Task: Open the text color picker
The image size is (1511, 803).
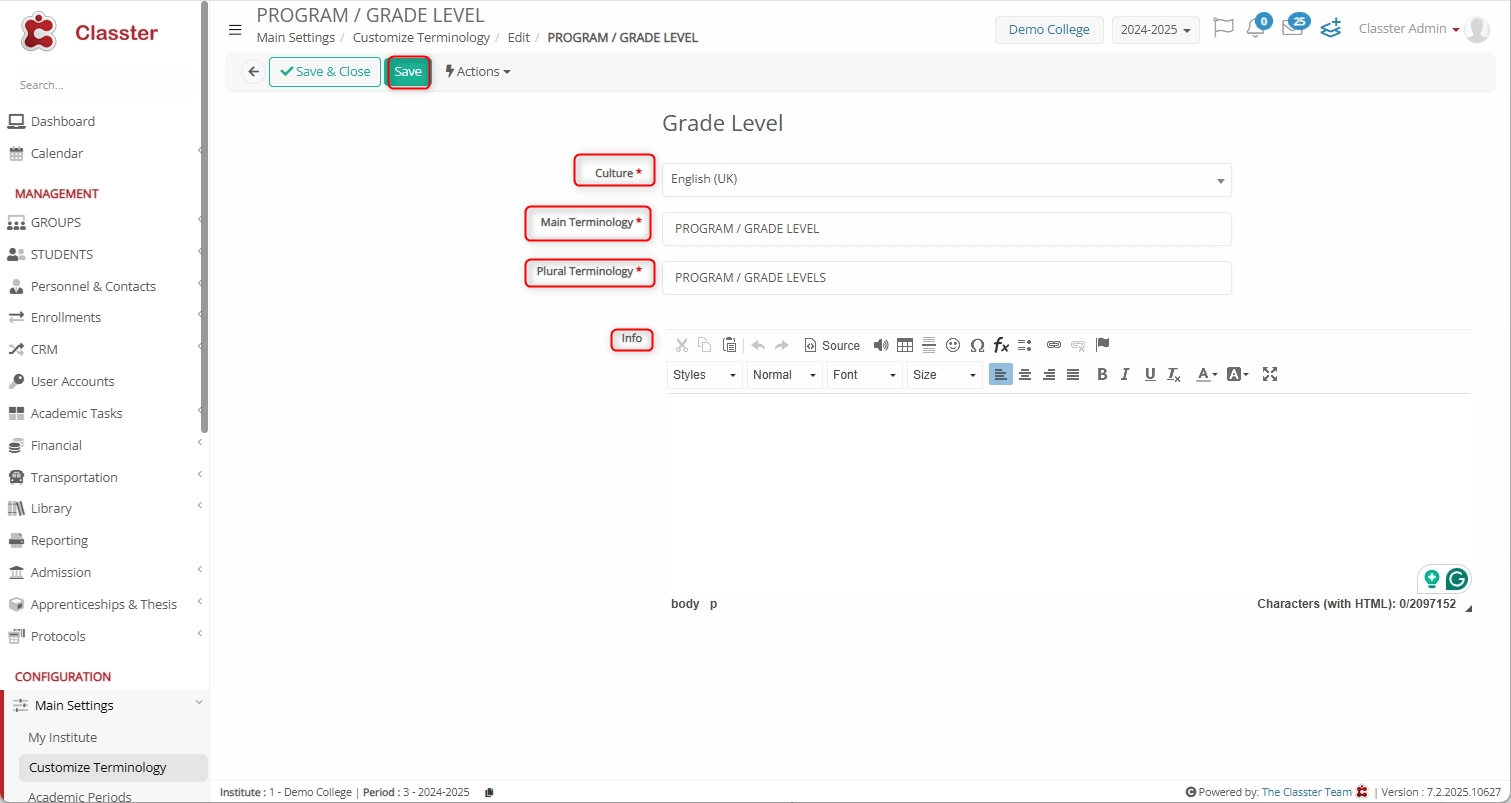Action: pos(1206,374)
